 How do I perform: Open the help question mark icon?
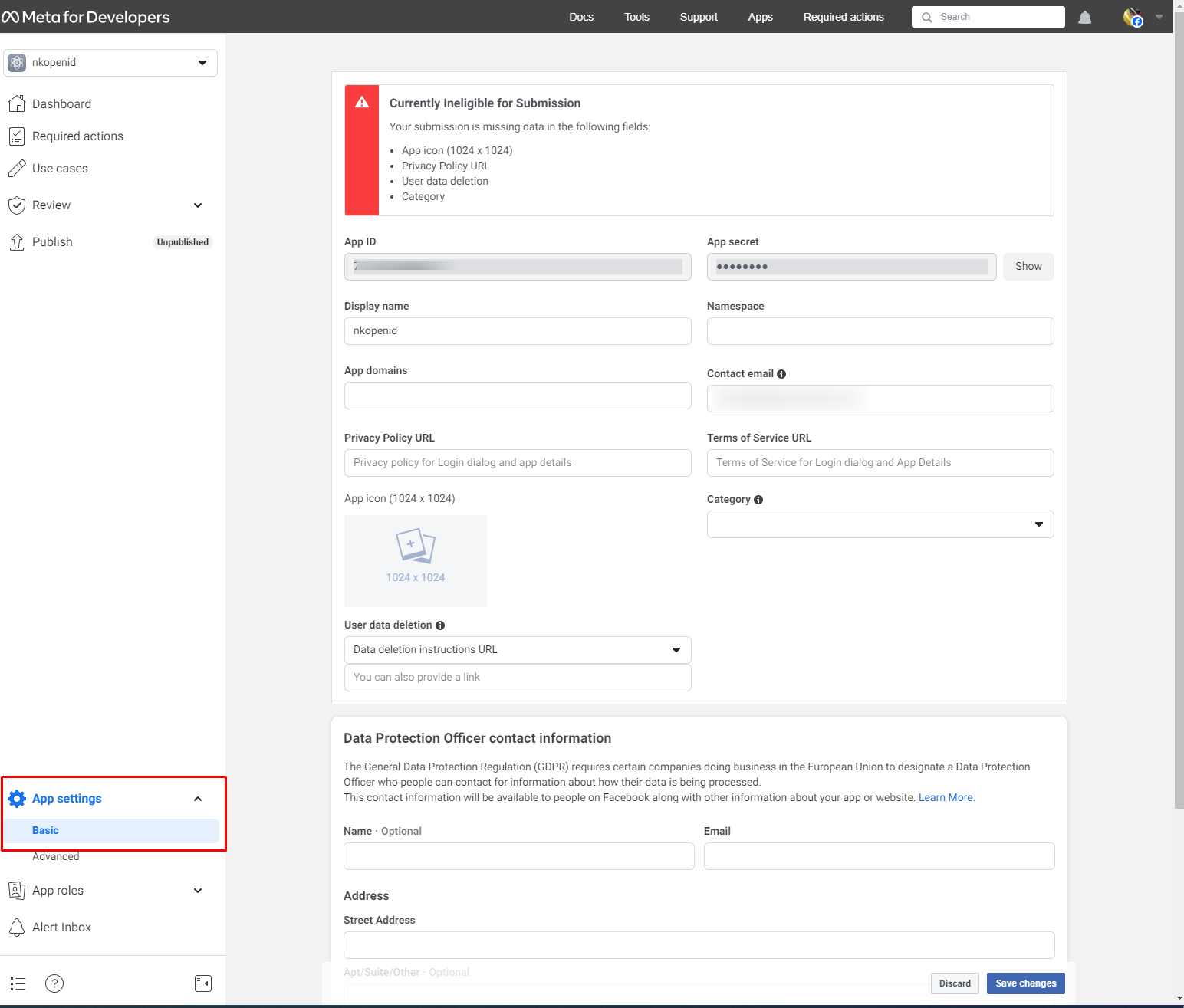click(54, 983)
